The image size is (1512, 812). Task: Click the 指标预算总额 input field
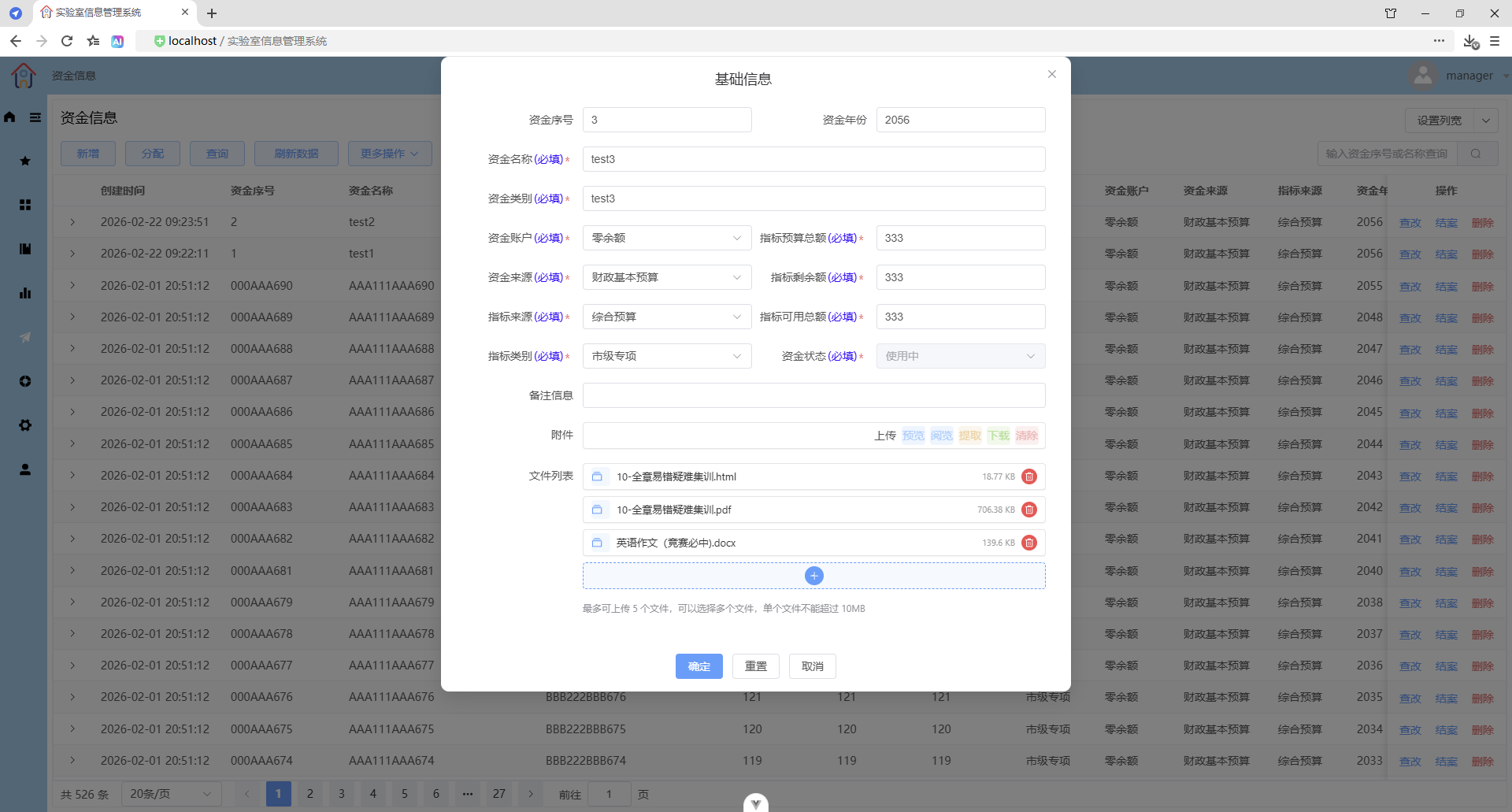(x=961, y=238)
